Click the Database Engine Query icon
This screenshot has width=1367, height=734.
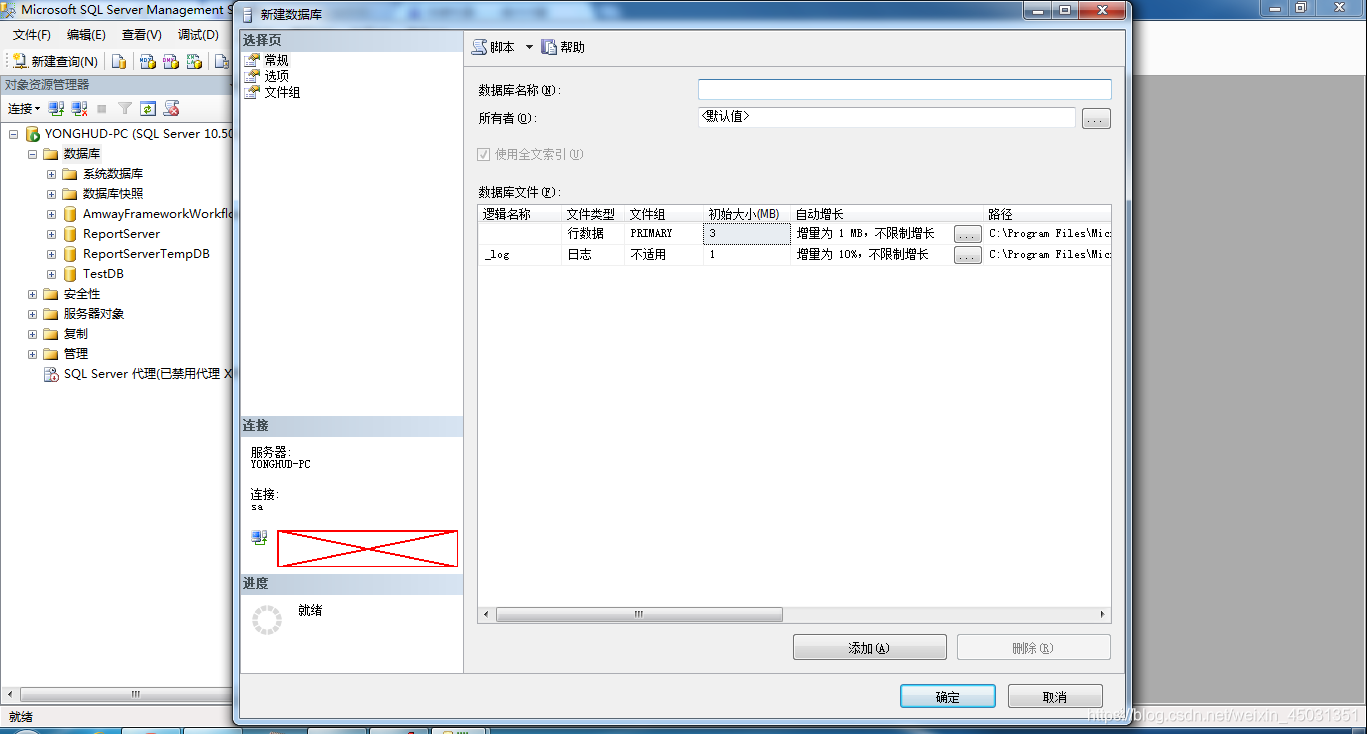point(119,61)
